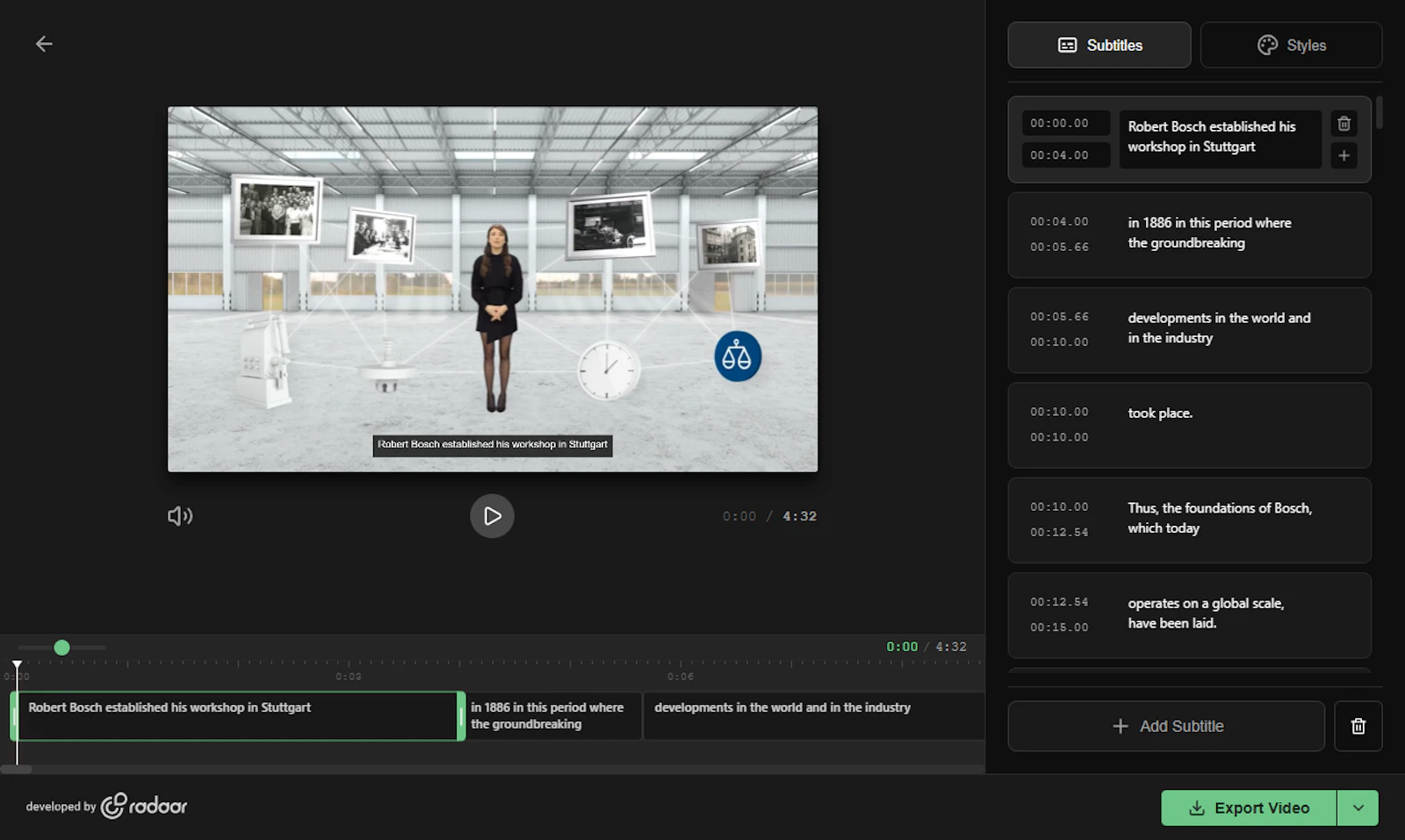The image size is (1405, 840).
Task: Select the 'Robert Bosch established' timeline clip
Action: click(237, 715)
